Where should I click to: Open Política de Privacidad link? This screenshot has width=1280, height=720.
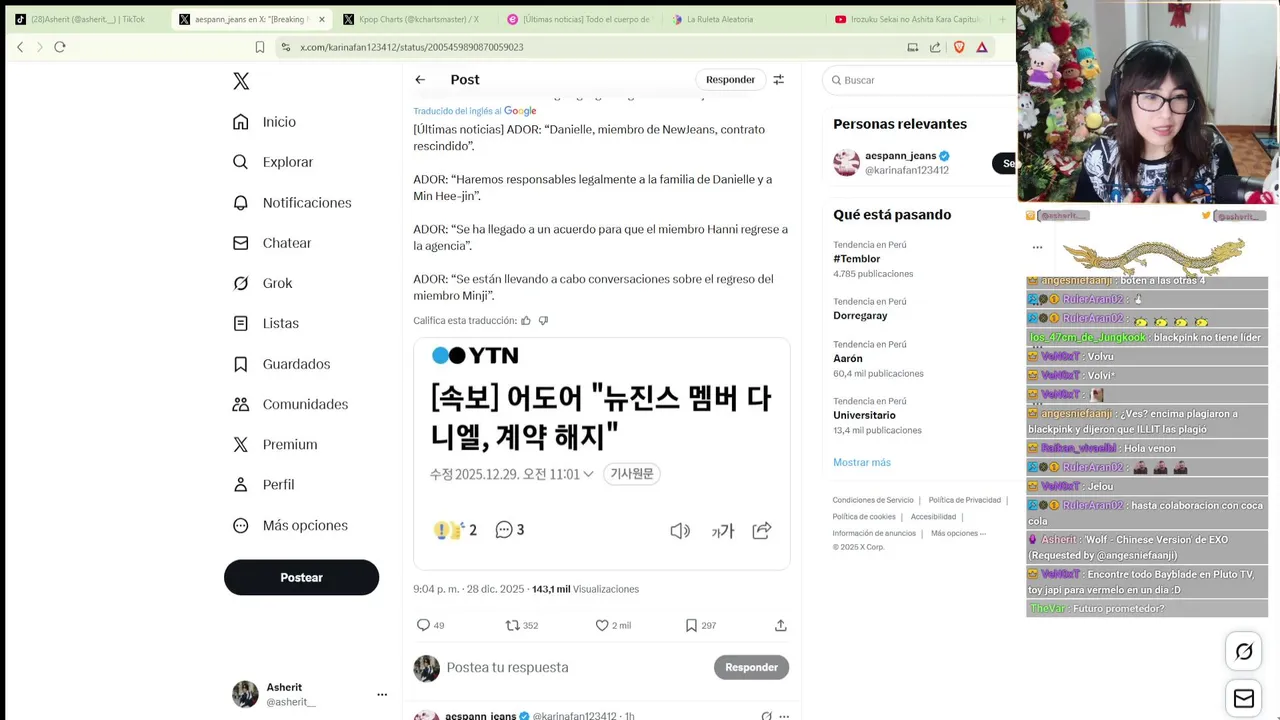(964, 500)
